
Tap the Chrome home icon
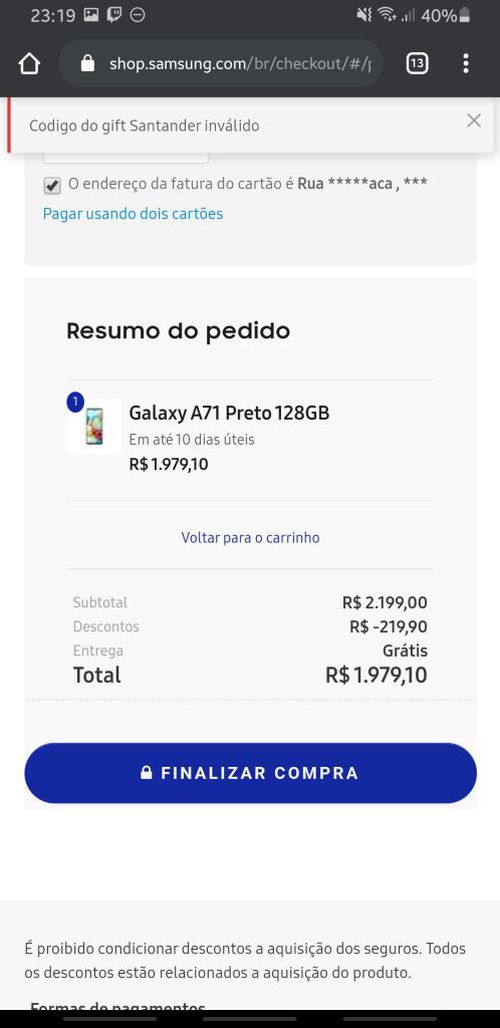pyautogui.click(x=29, y=64)
